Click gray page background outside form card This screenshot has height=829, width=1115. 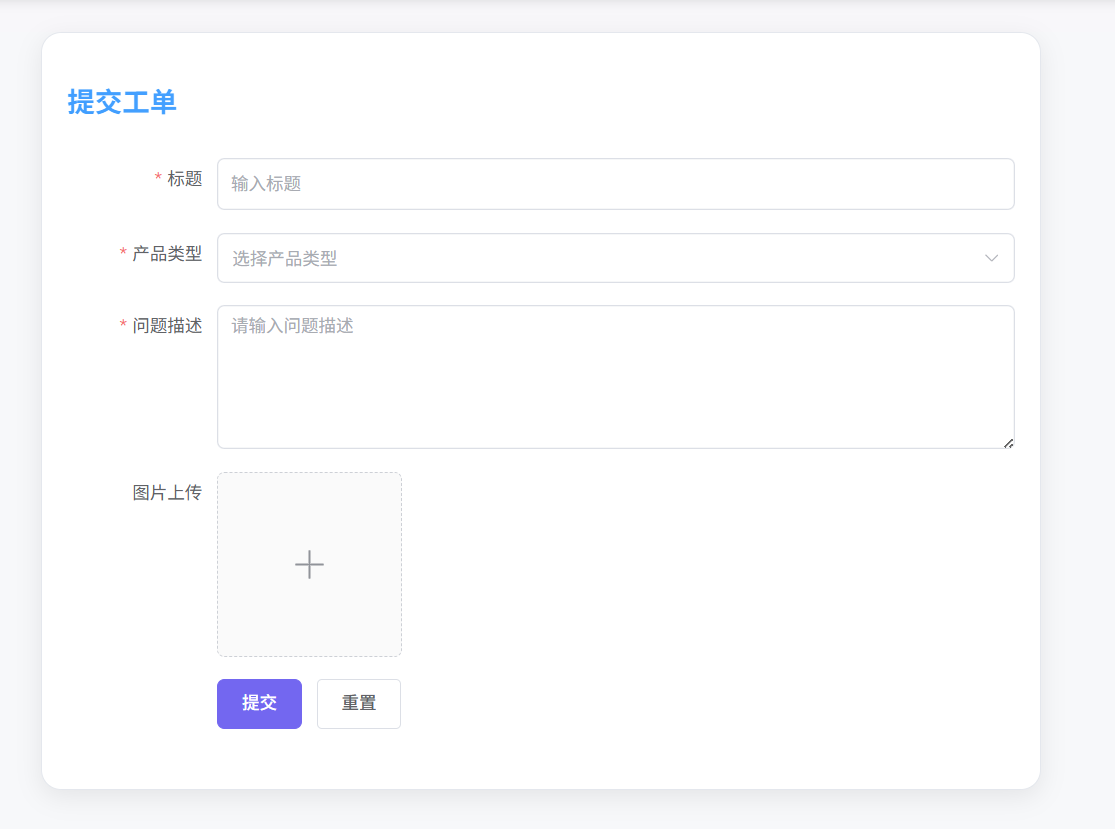click(1078, 400)
